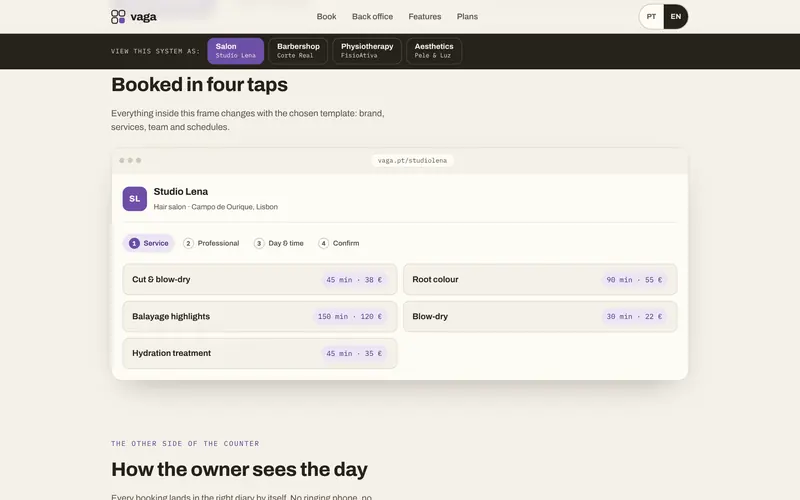This screenshot has width=800, height=500.
Task: Switch language to EN
Action: point(676,17)
